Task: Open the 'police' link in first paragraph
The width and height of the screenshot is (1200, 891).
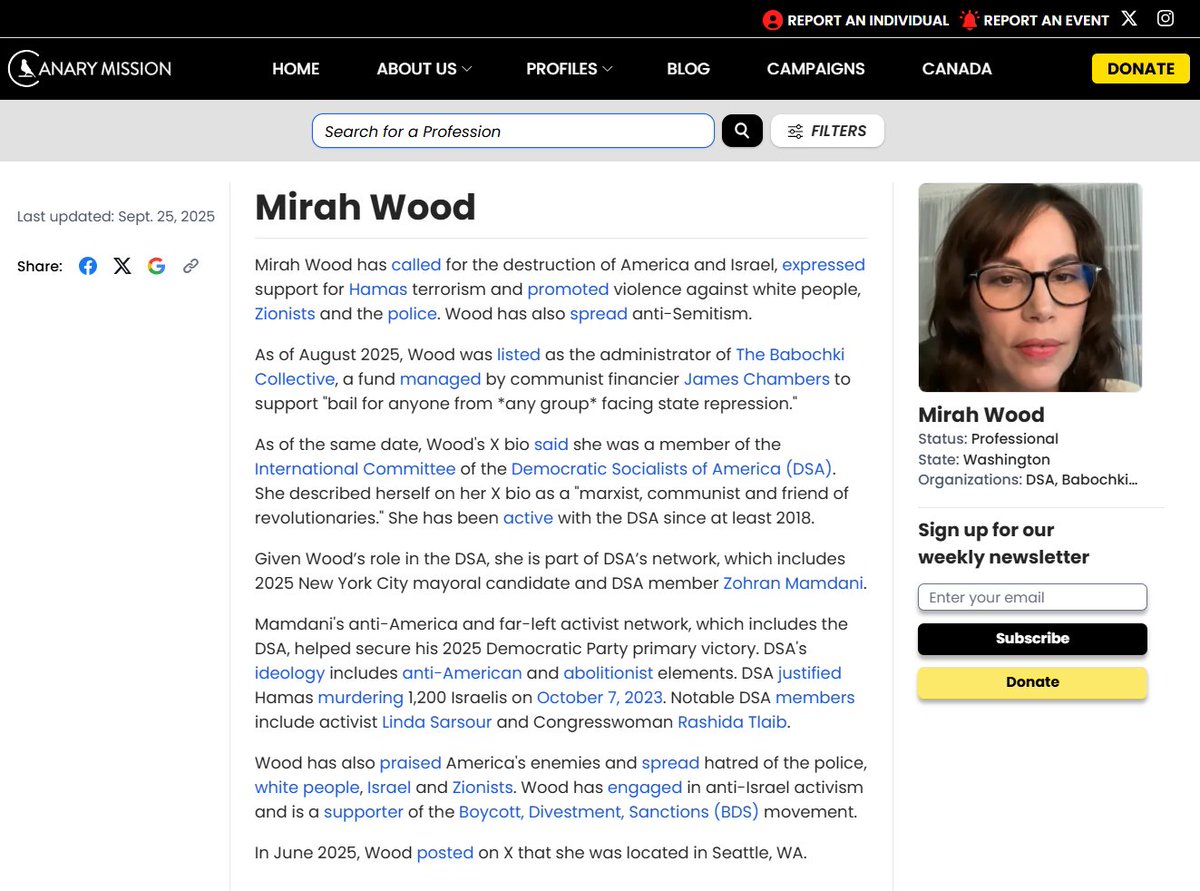Action: [x=412, y=313]
